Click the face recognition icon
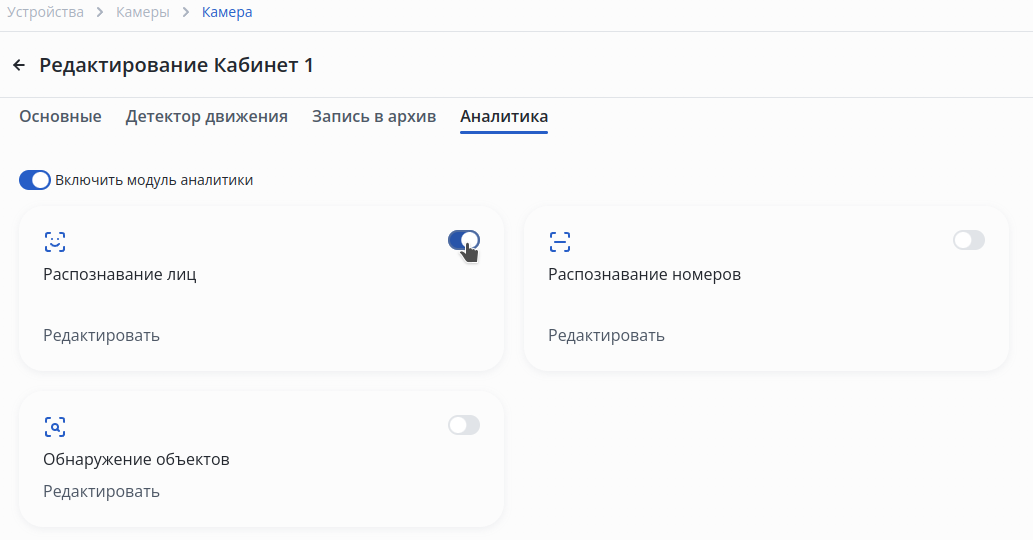Image resolution: width=1033 pixels, height=540 pixels. pos(55,241)
